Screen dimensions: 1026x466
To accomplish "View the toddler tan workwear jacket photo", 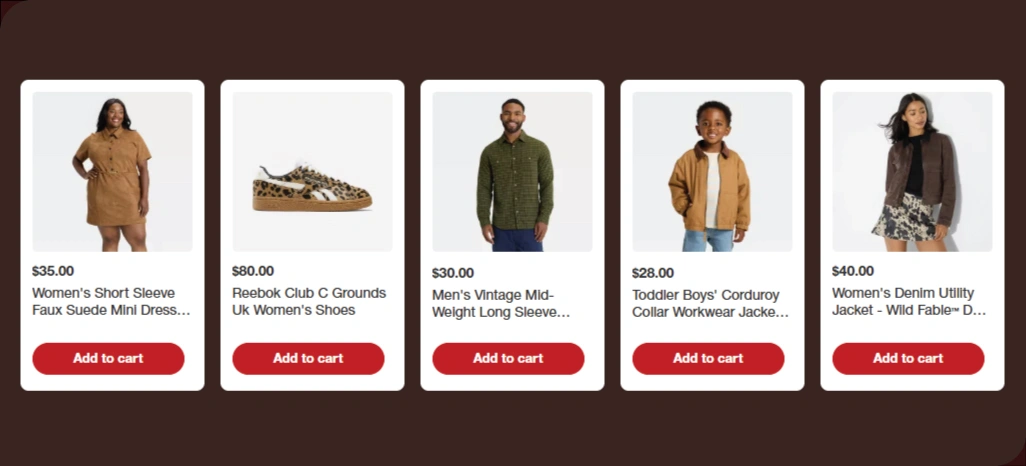I will point(712,172).
